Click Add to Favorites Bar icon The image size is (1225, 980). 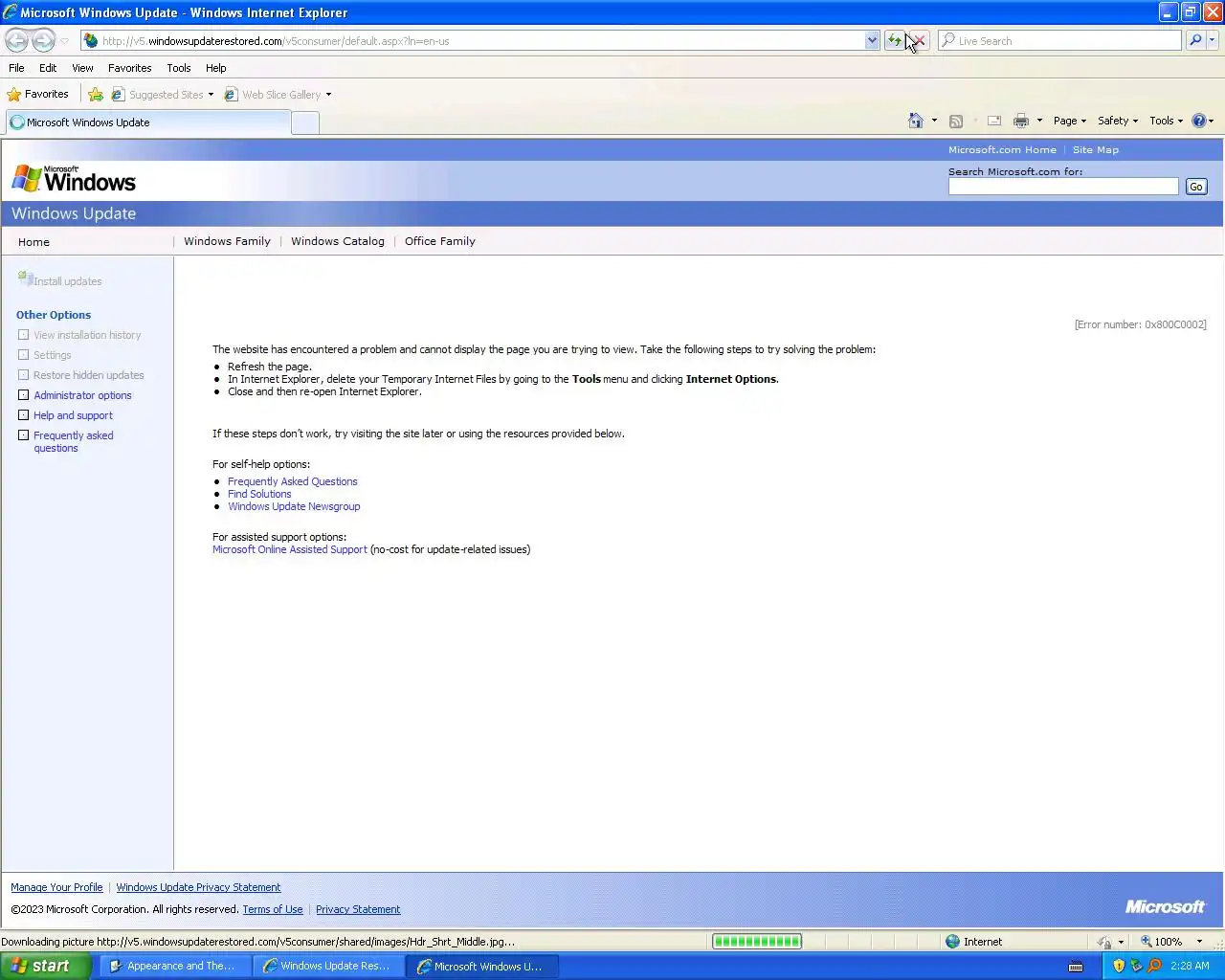pos(96,94)
